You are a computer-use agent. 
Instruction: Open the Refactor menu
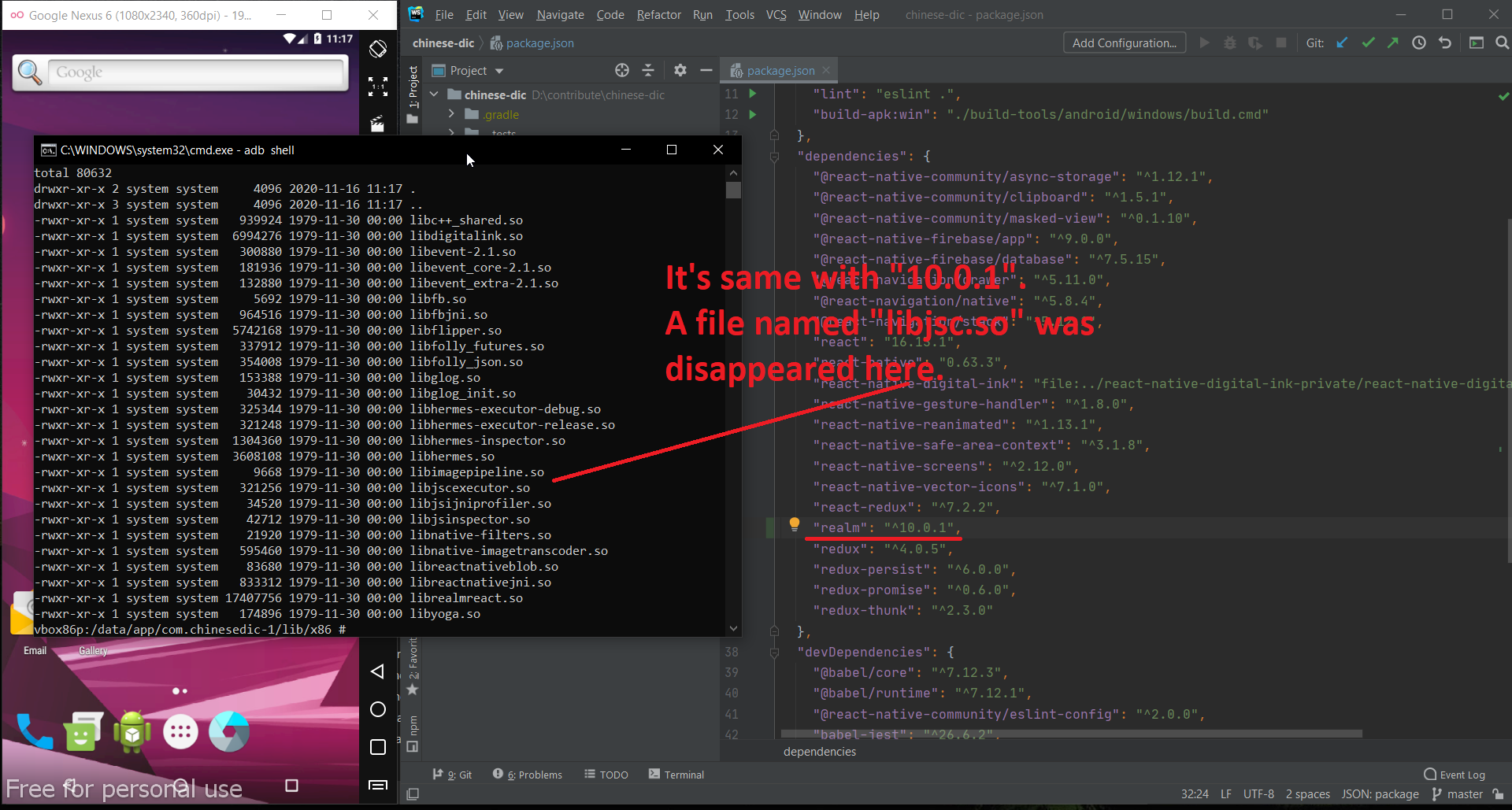(659, 15)
